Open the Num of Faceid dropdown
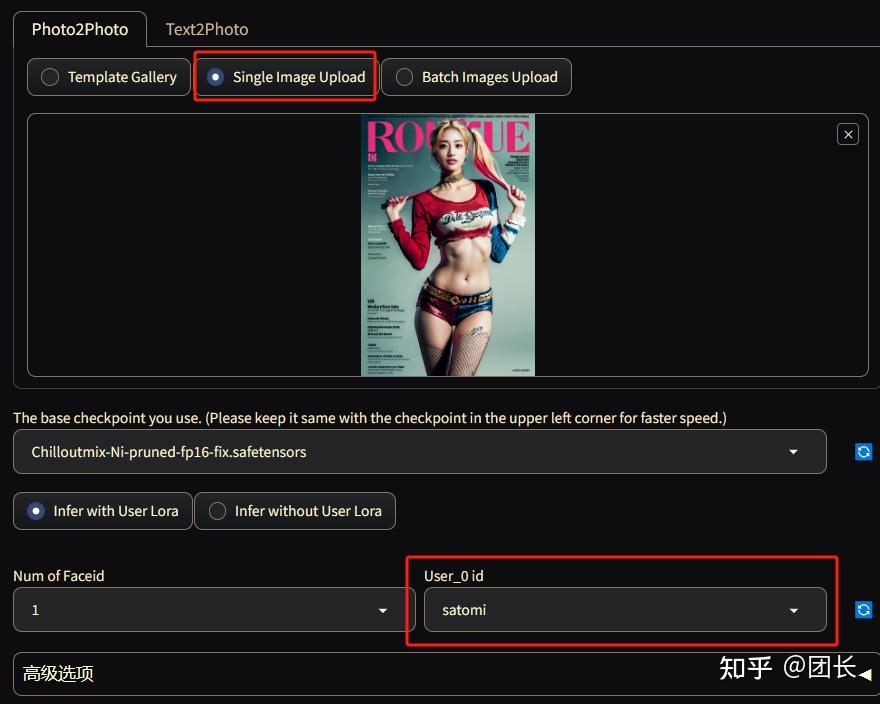The height and width of the screenshot is (704, 880). pyautogui.click(x=214, y=610)
